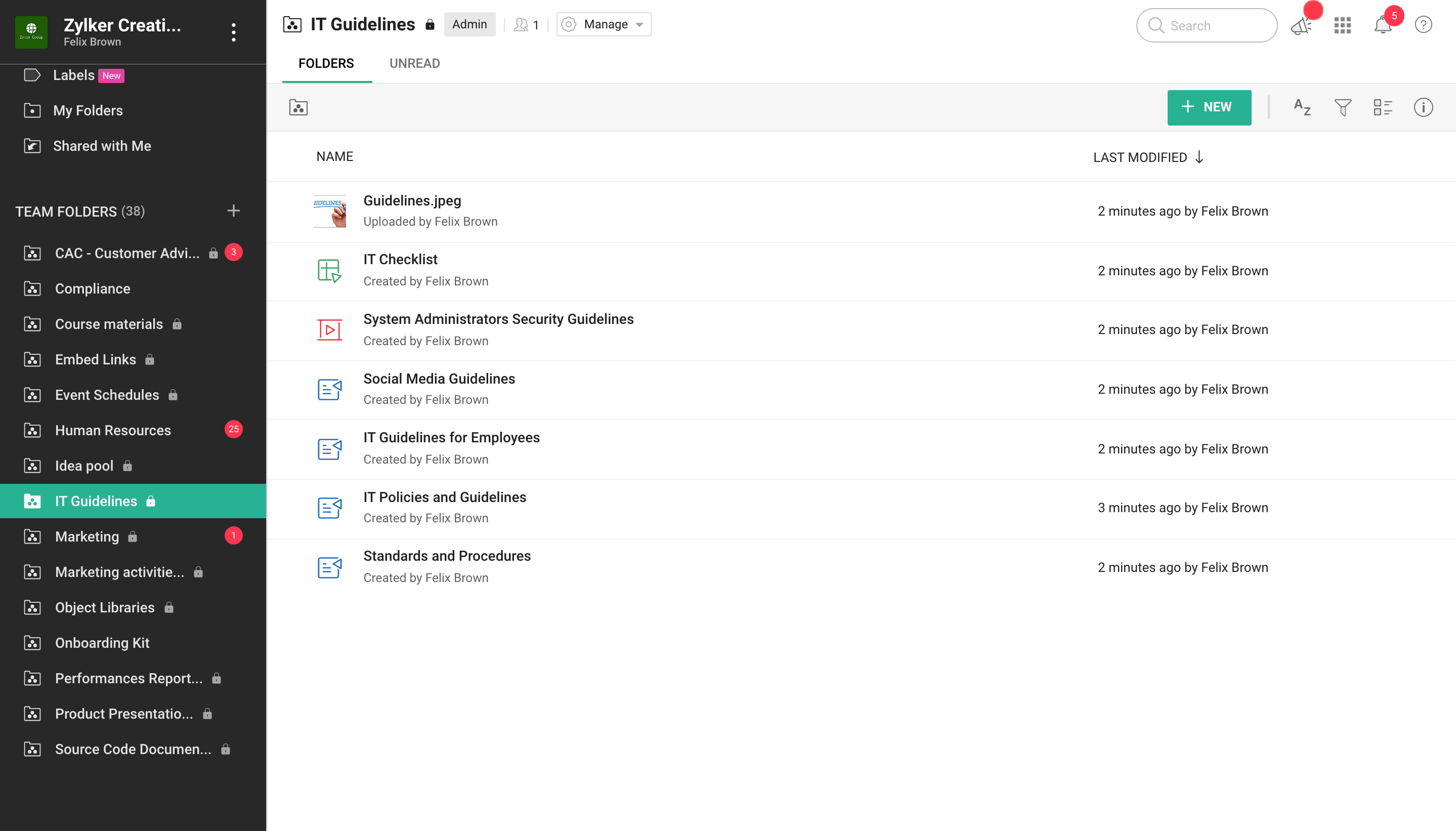Select the FOLDERS tab
The image size is (1456, 831).
[x=326, y=63]
